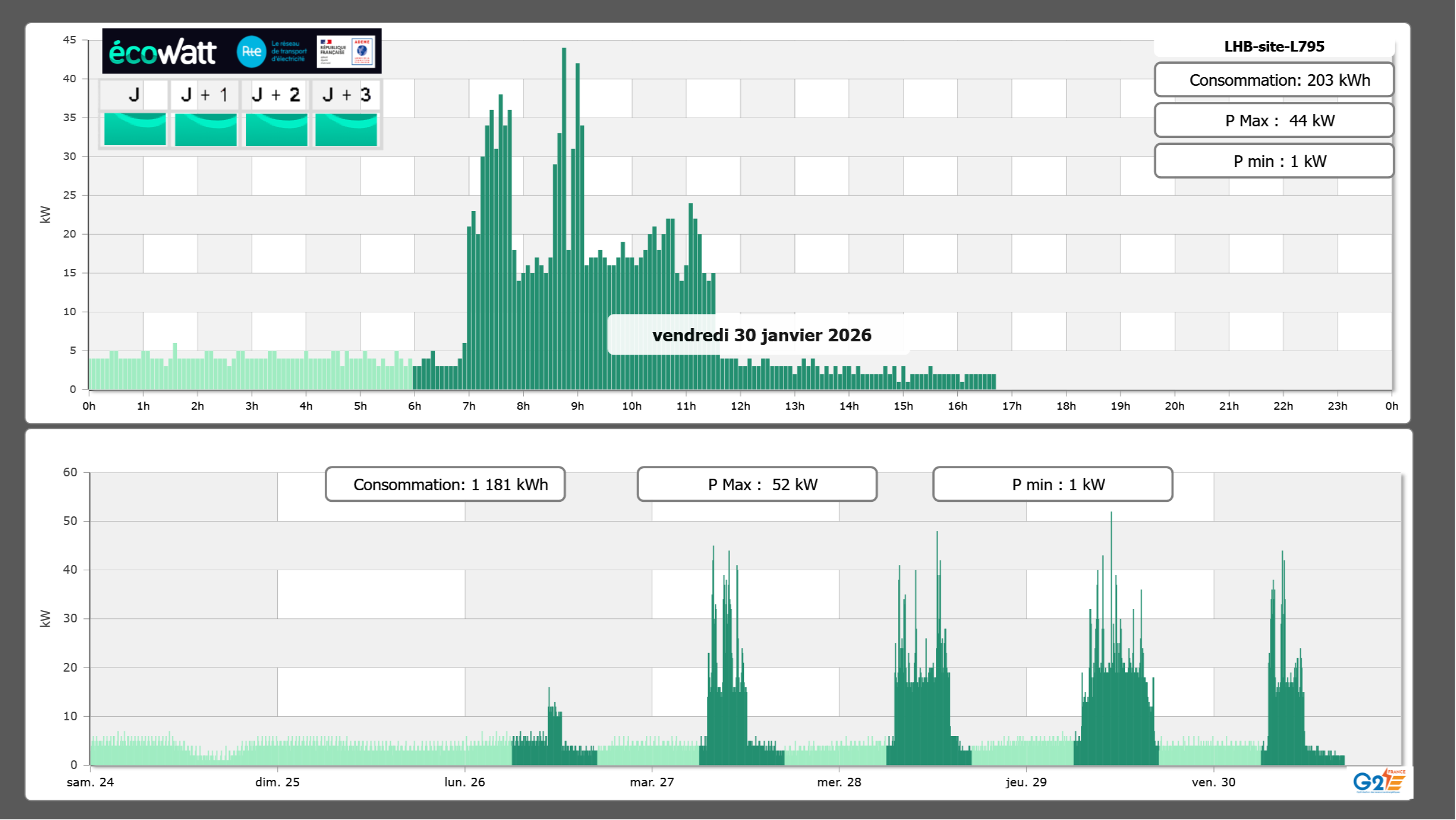Click the vendredi 30 janvier 2026 date label
This screenshot has width=1456, height=820.
pos(761,335)
